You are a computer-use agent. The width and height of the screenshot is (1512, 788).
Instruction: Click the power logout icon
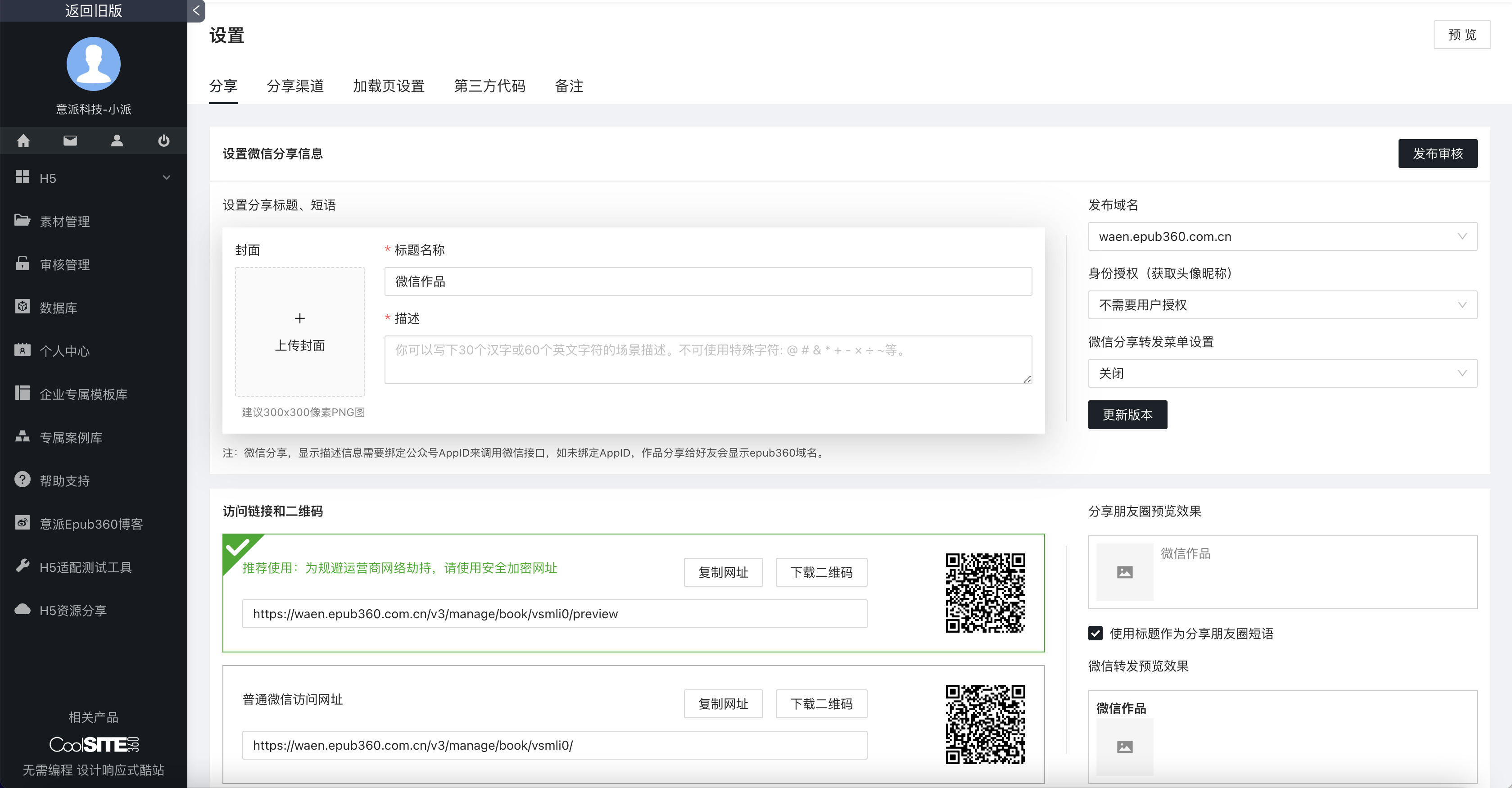164,140
